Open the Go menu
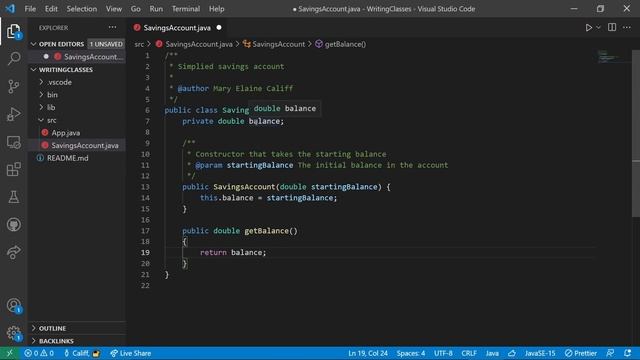640x360 pixels. [x=136, y=9]
